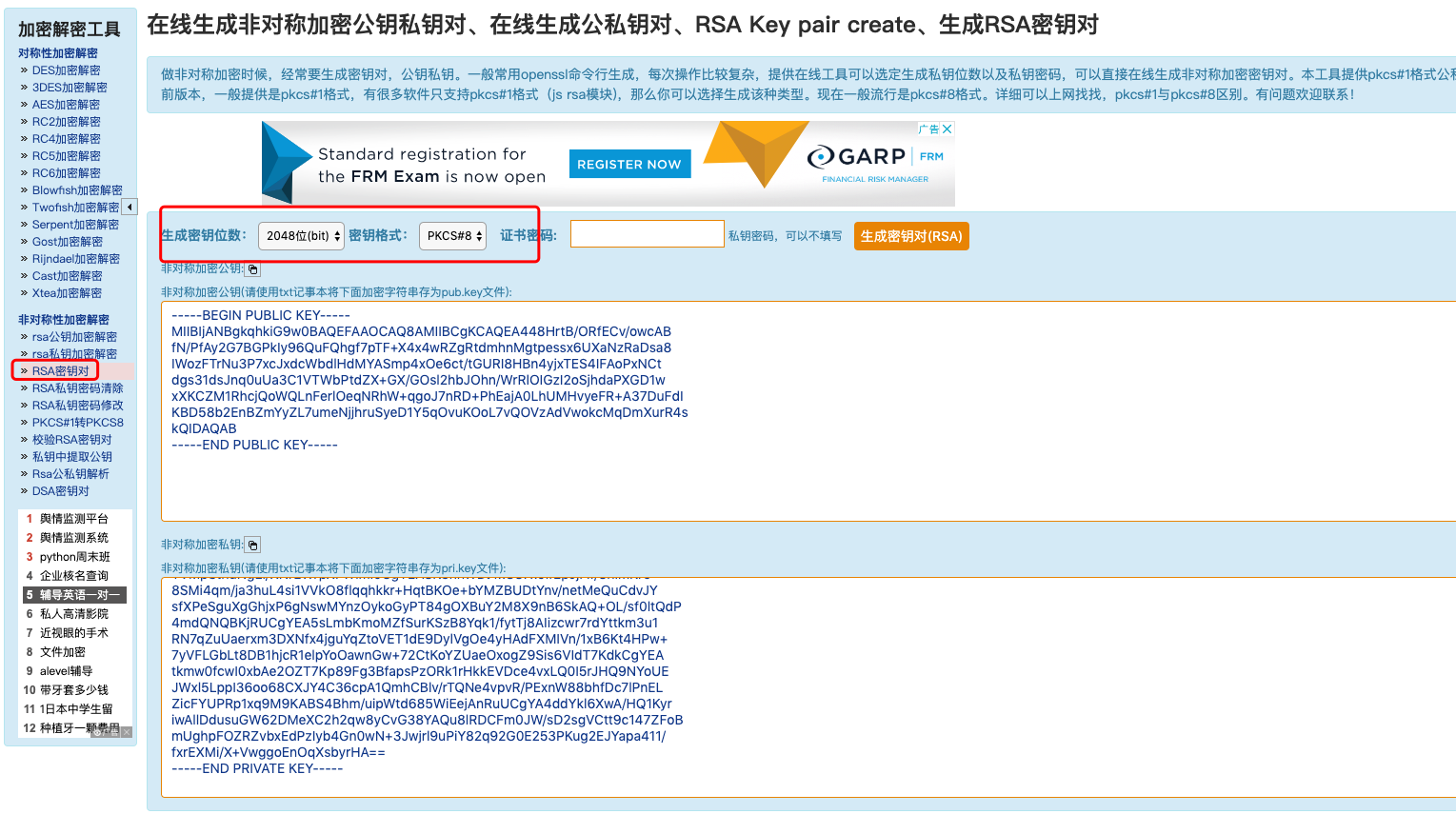Click the GARP FRM logo in the ad
This screenshot has width=1456, height=814.
[875, 163]
